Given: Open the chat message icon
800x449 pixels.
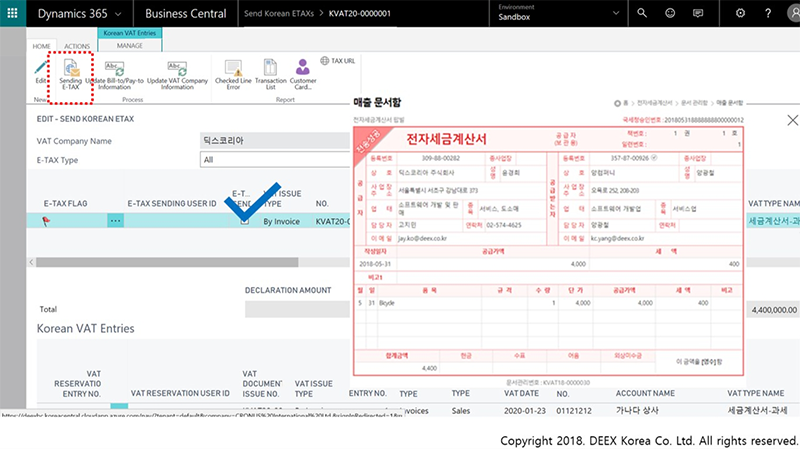Looking at the screenshot, I should [x=698, y=13].
